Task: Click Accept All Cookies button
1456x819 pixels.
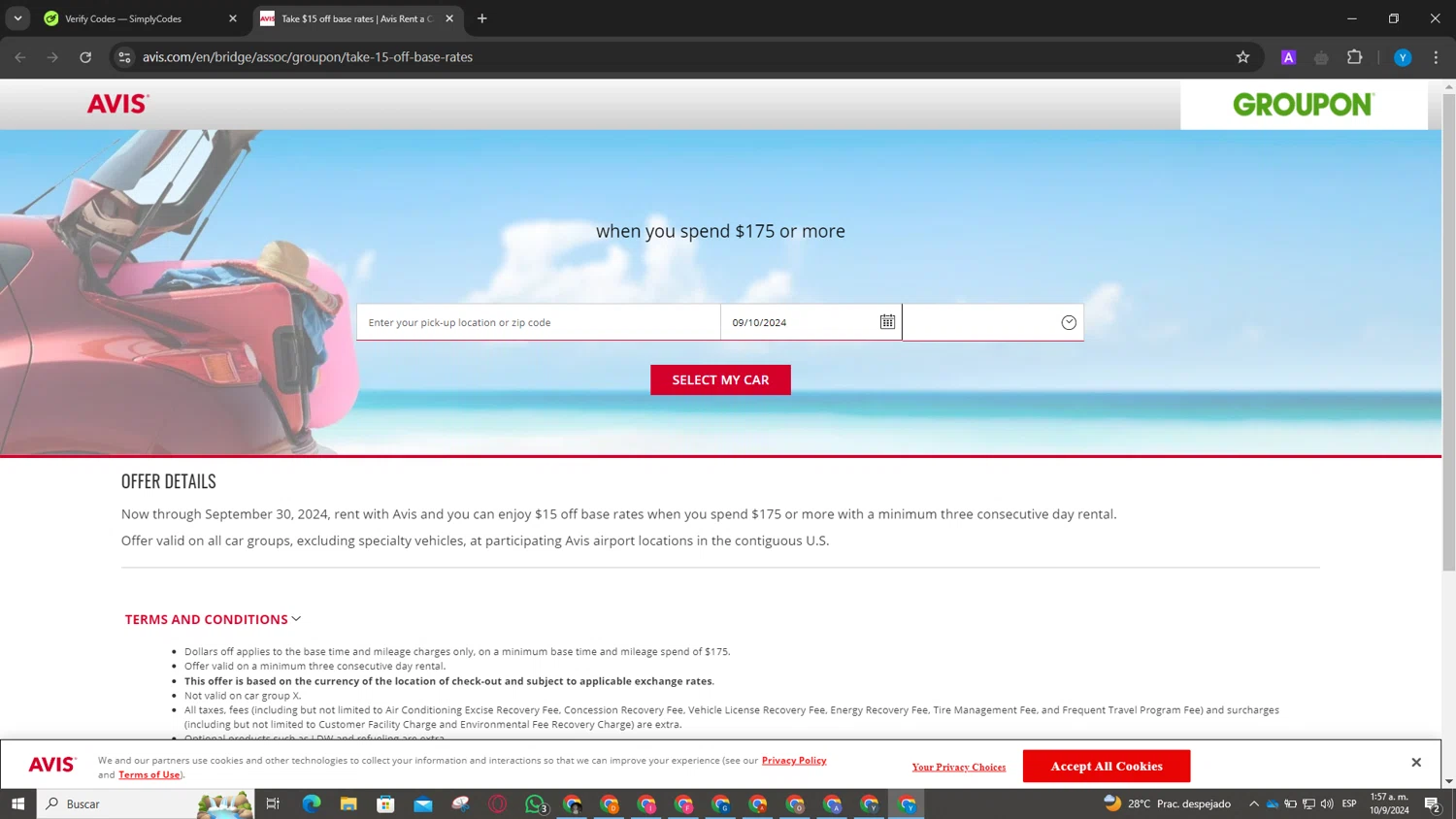Action: tap(1107, 766)
